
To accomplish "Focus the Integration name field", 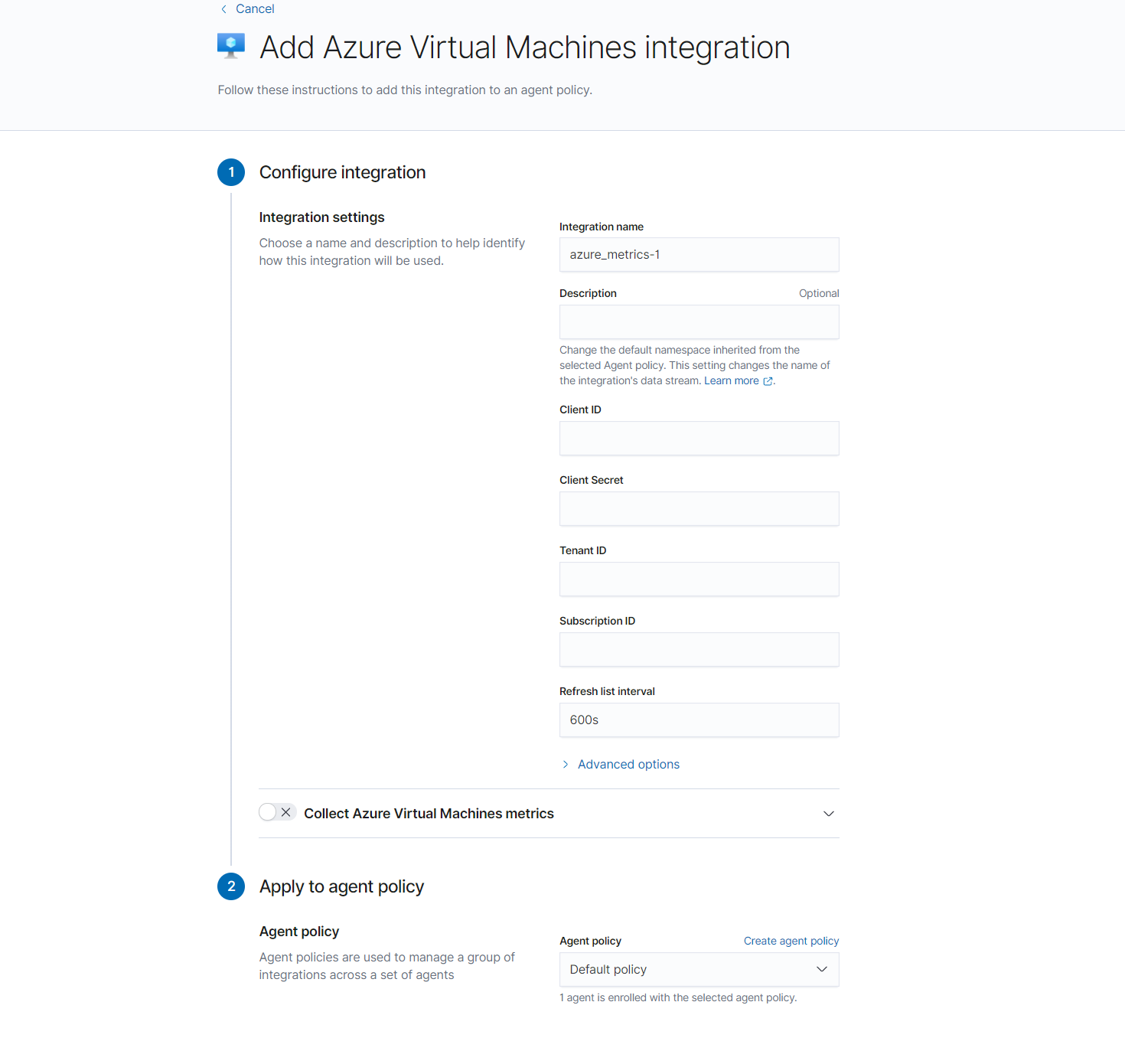I will [699, 254].
